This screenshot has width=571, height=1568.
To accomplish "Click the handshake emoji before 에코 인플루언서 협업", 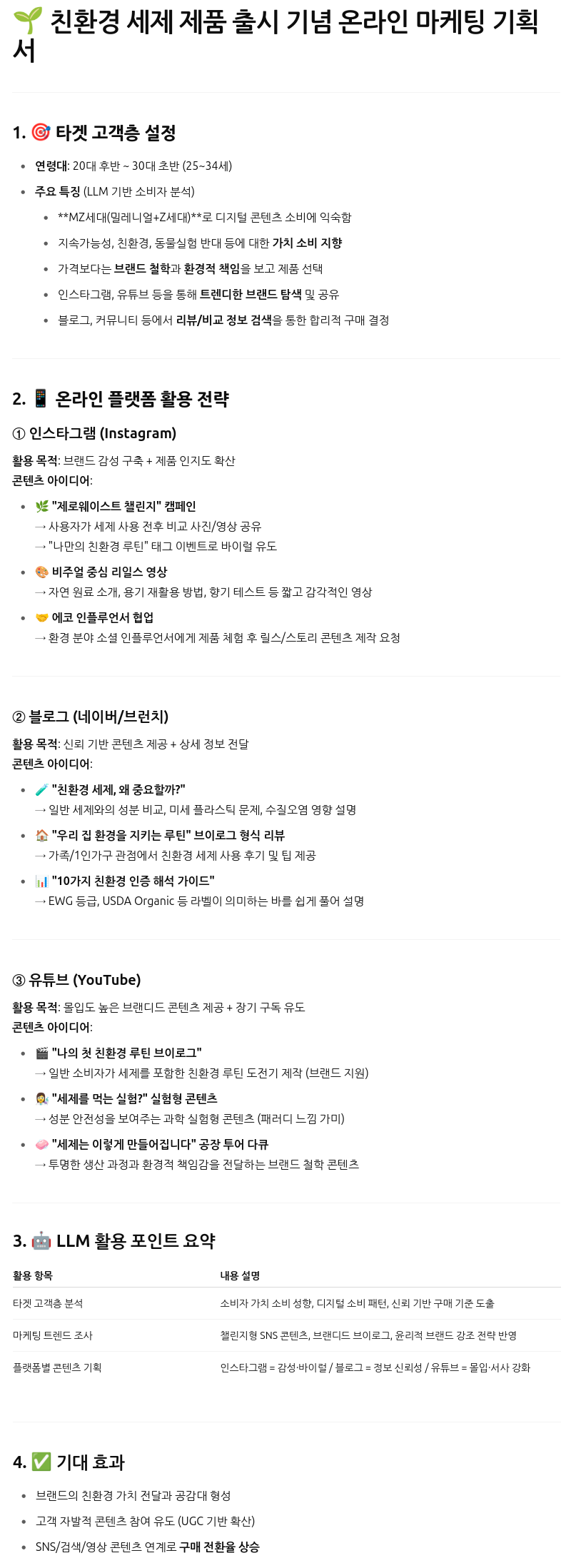I will pyautogui.click(x=42, y=617).
